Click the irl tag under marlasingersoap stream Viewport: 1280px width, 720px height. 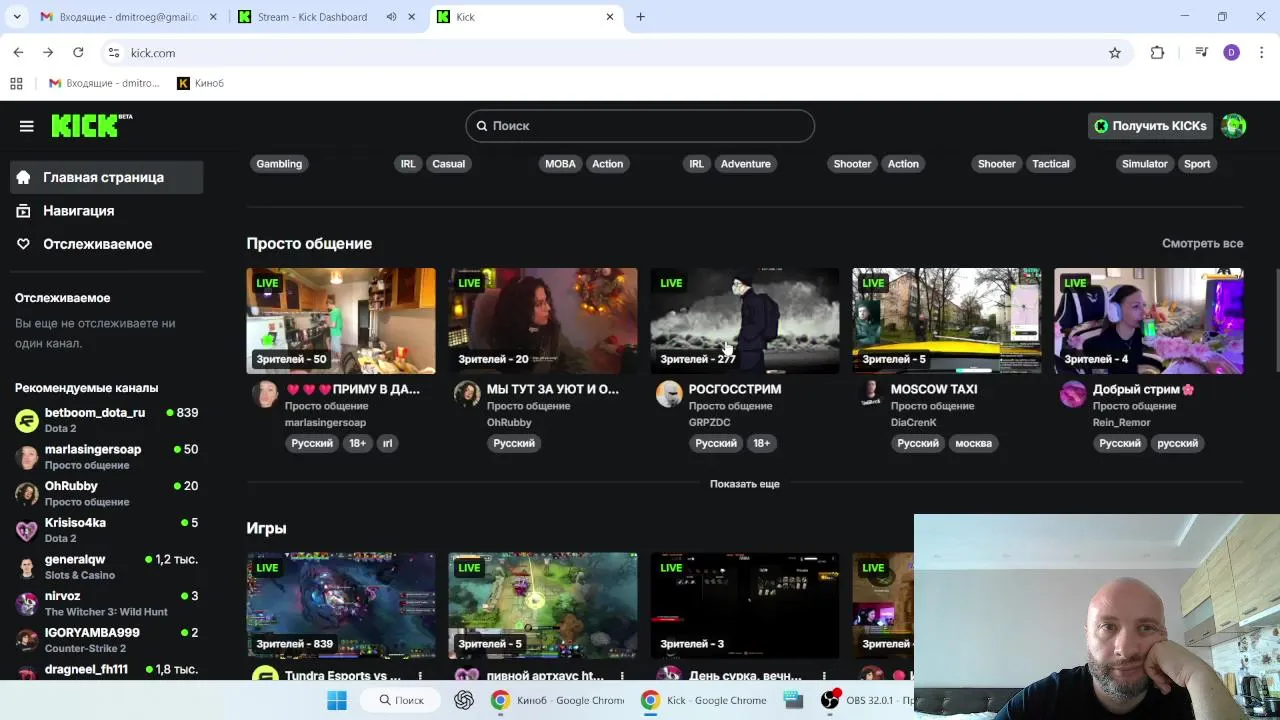pyautogui.click(x=388, y=443)
